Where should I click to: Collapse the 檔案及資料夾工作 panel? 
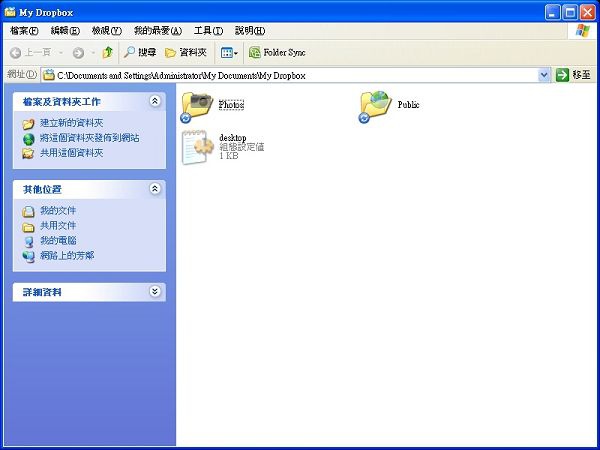coord(154,101)
